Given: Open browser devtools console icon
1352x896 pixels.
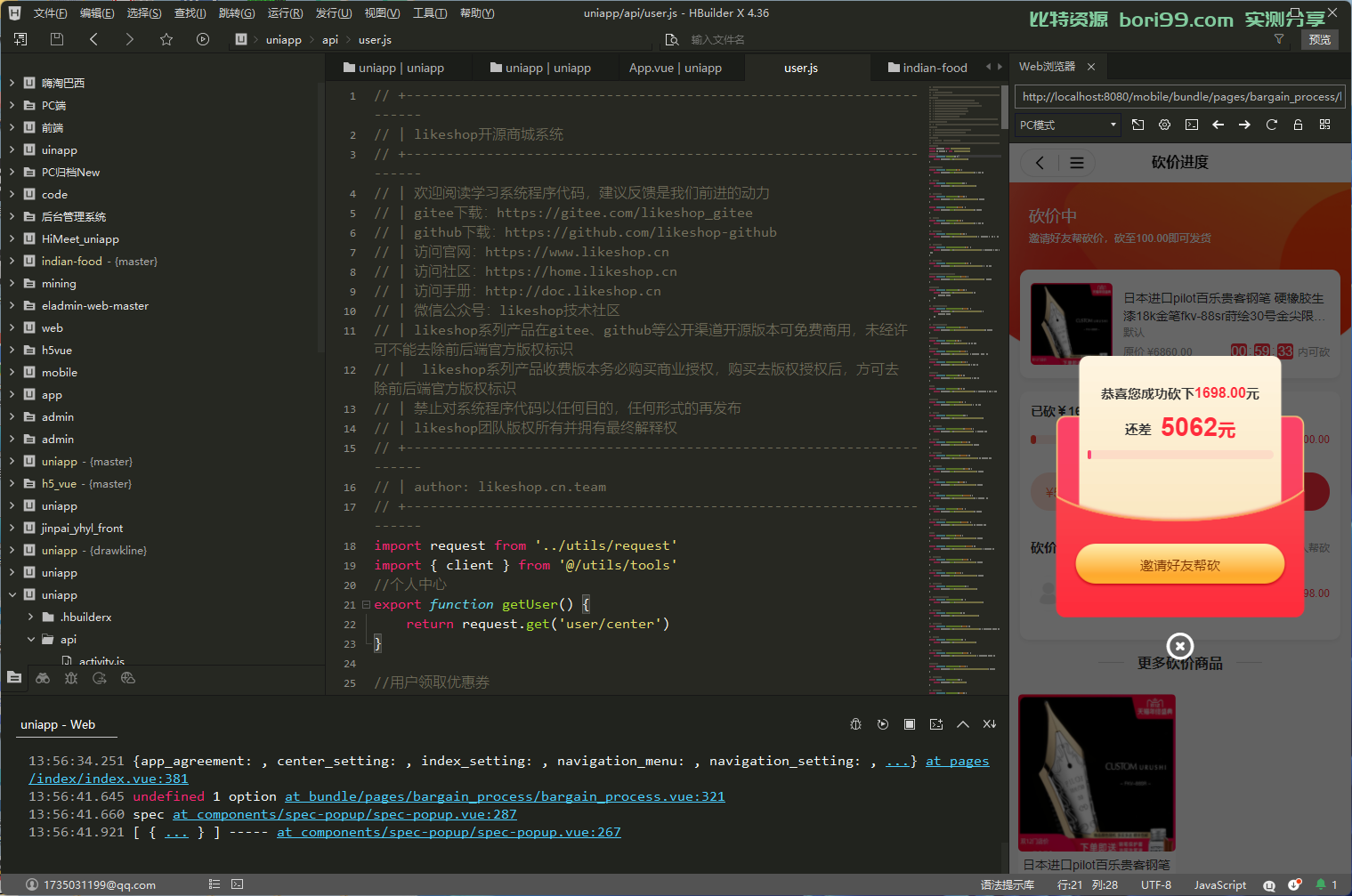Looking at the screenshot, I should [x=1192, y=125].
